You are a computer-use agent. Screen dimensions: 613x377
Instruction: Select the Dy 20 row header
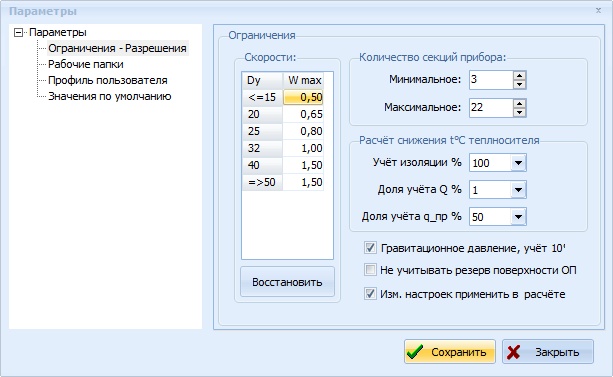(x=262, y=114)
